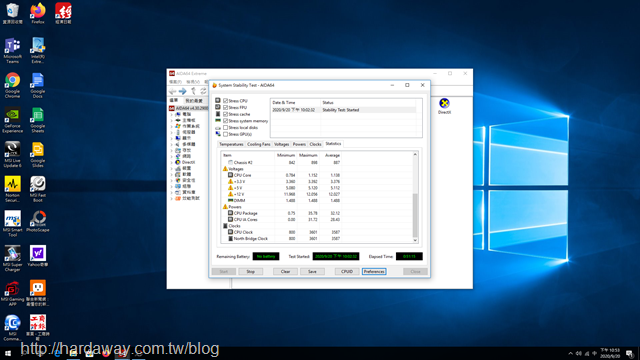Expand the 作業系統 node in AIDA64 tree
Image resolution: width=640 pixels, height=360 pixels.
tap(171, 127)
